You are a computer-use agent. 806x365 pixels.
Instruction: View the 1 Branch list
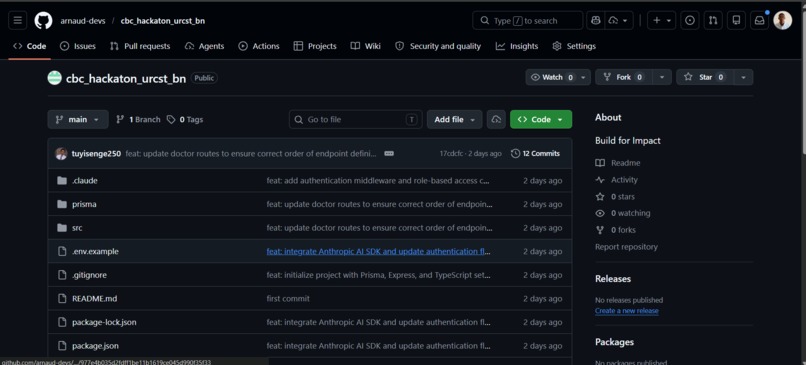click(138, 119)
